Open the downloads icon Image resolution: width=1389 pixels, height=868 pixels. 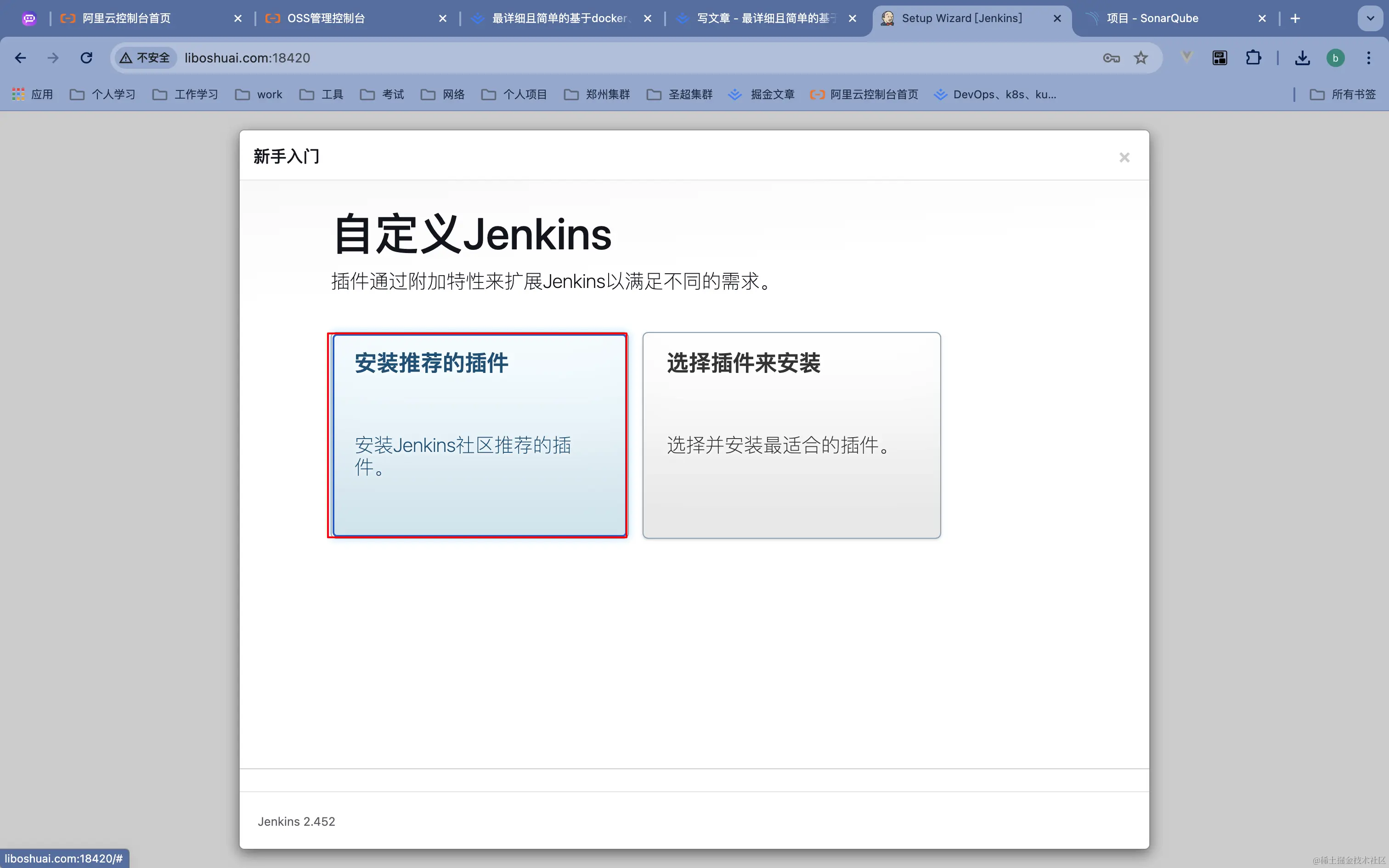[1302, 58]
